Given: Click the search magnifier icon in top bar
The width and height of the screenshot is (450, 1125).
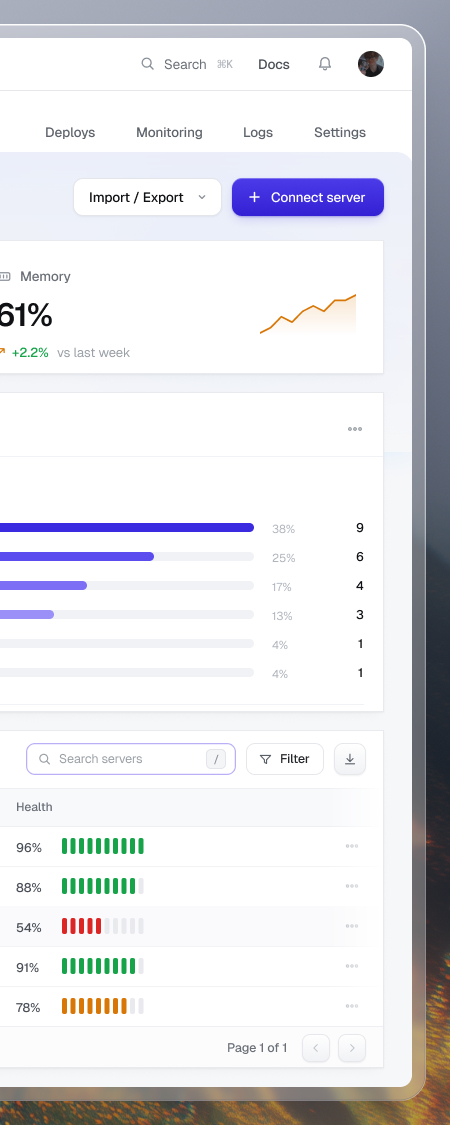Looking at the screenshot, I should coord(147,64).
